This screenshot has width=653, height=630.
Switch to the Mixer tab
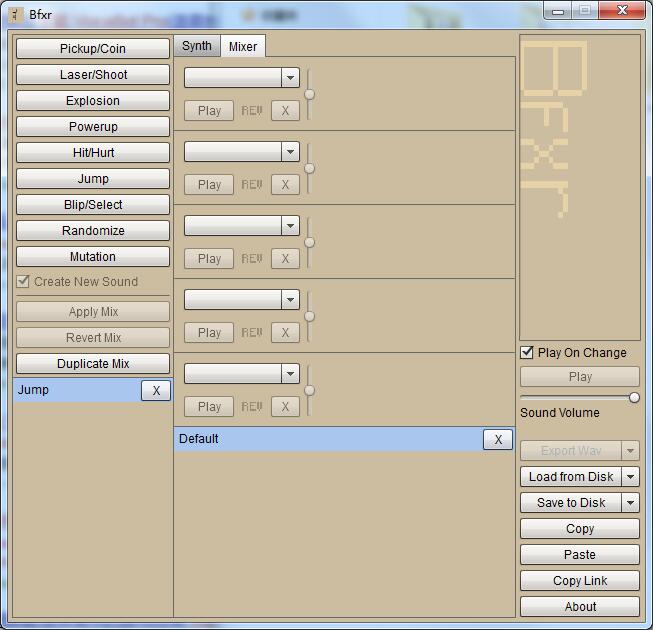tap(243, 46)
